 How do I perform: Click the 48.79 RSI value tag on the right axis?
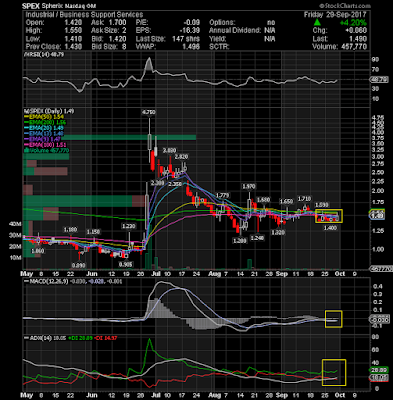[379, 80]
